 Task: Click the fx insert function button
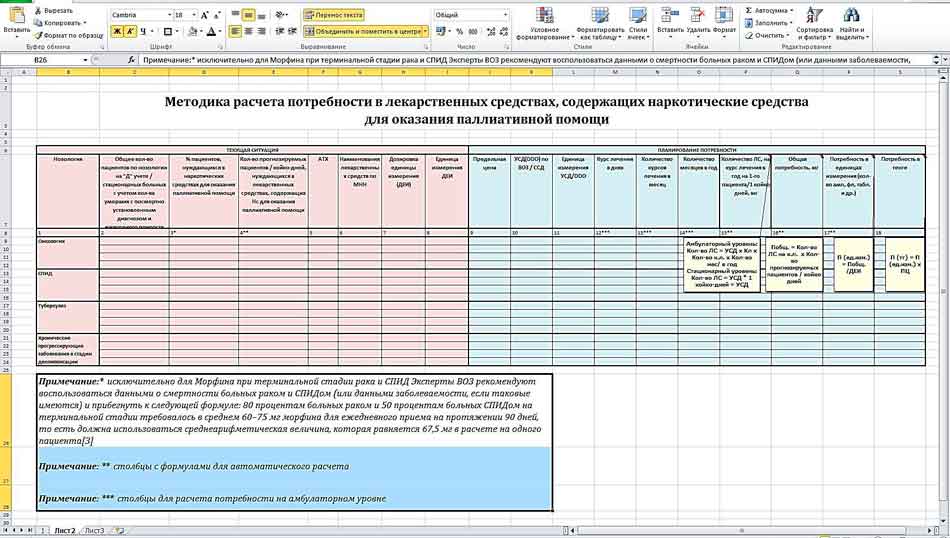pyautogui.click(x=131, y=60)
